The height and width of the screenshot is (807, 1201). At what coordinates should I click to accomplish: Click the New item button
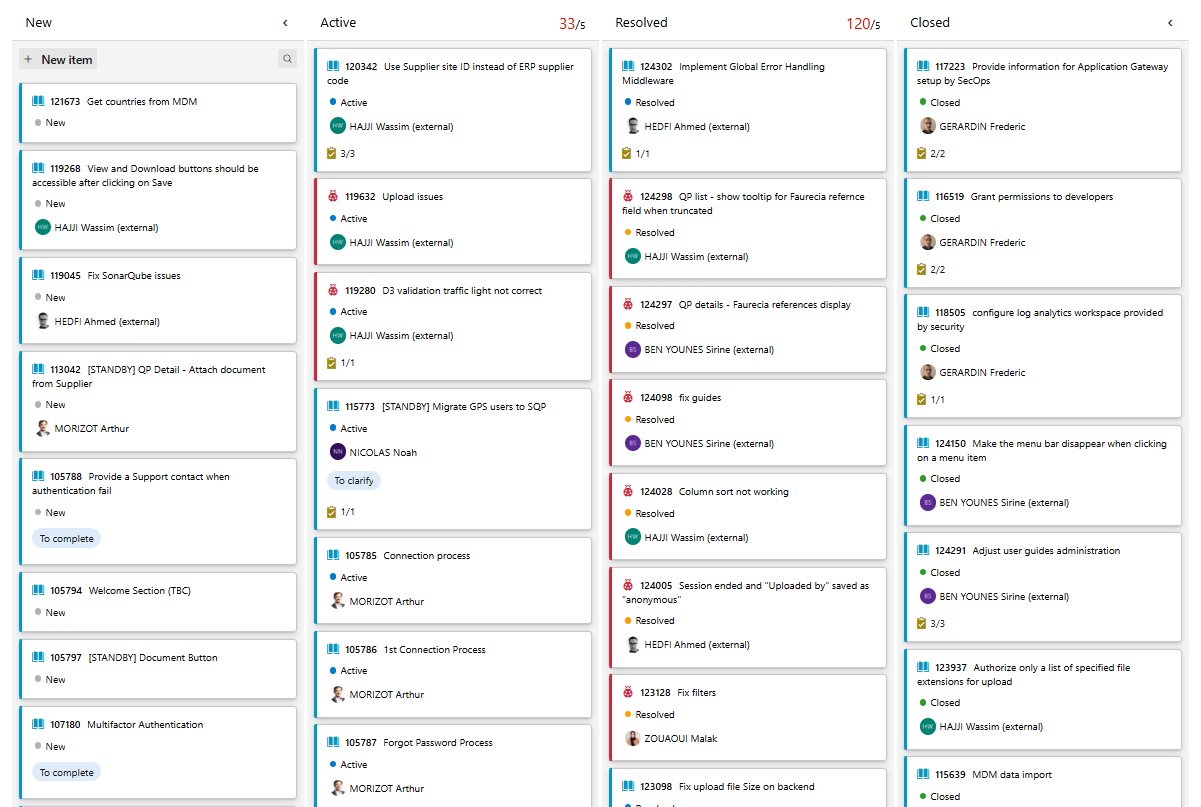58,59
